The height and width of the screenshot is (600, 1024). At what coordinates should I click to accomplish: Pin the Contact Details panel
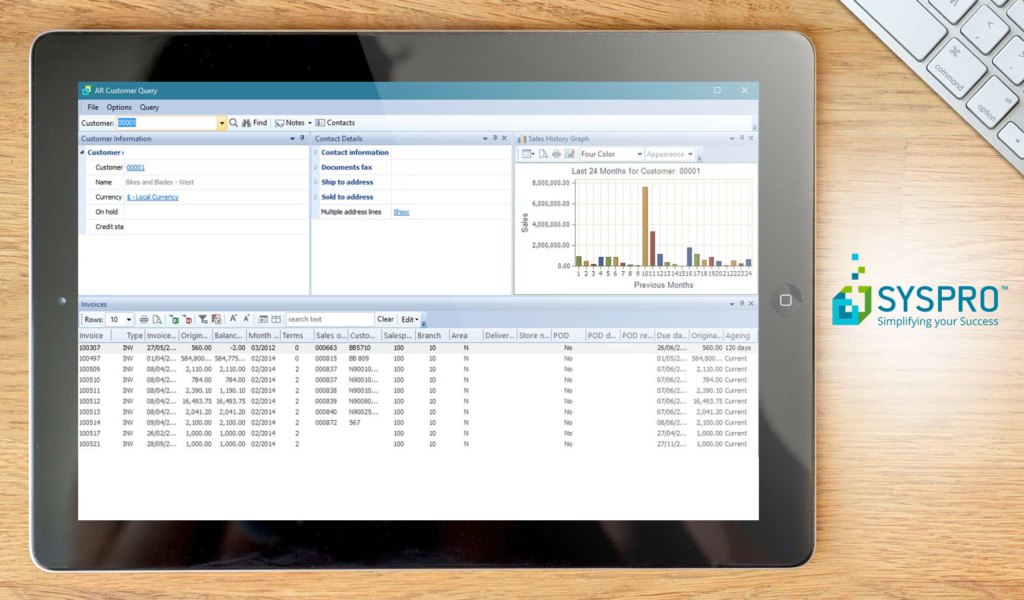[x=496, y=138]
